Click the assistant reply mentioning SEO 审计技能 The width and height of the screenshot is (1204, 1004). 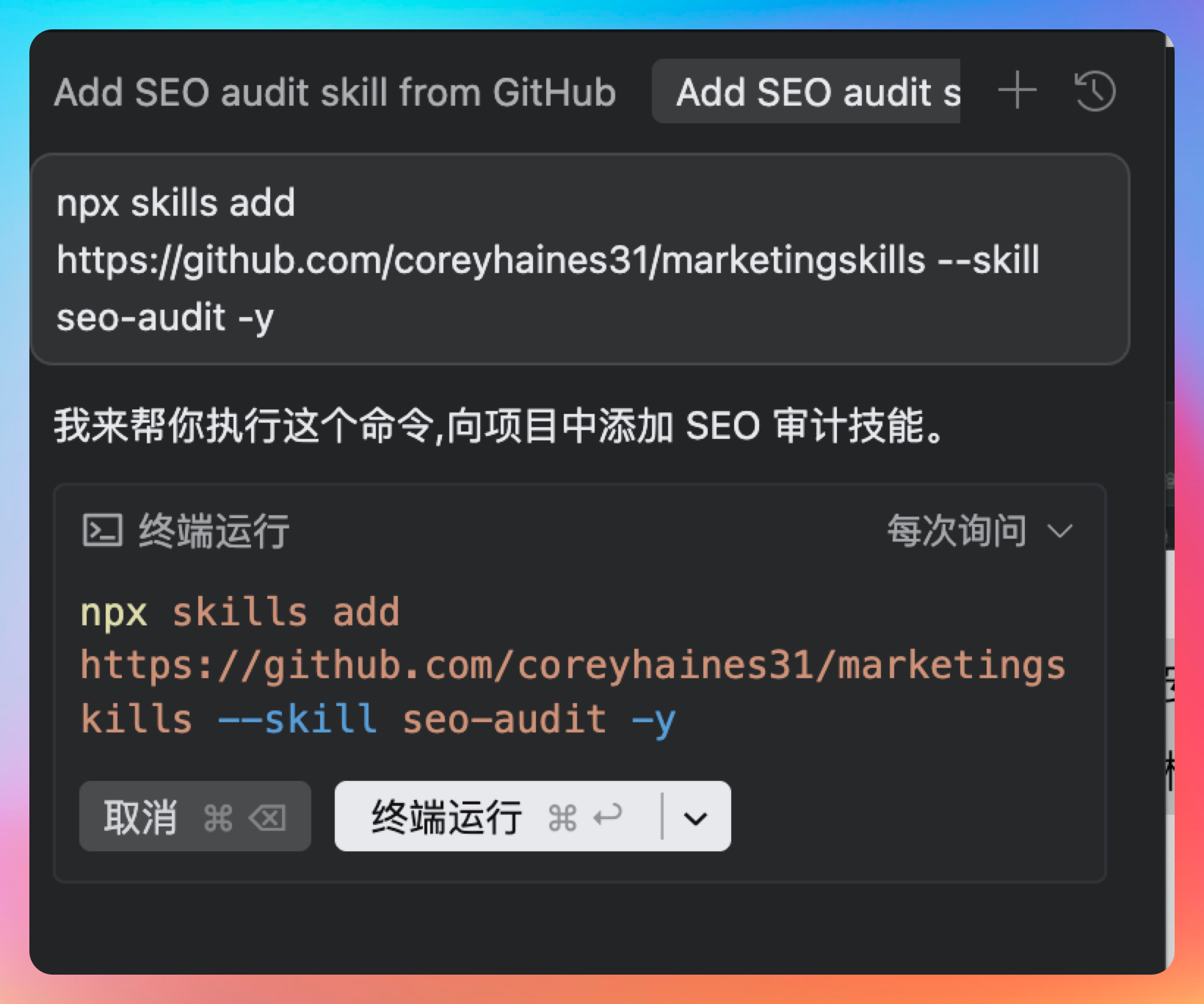(x=499, y=425)
